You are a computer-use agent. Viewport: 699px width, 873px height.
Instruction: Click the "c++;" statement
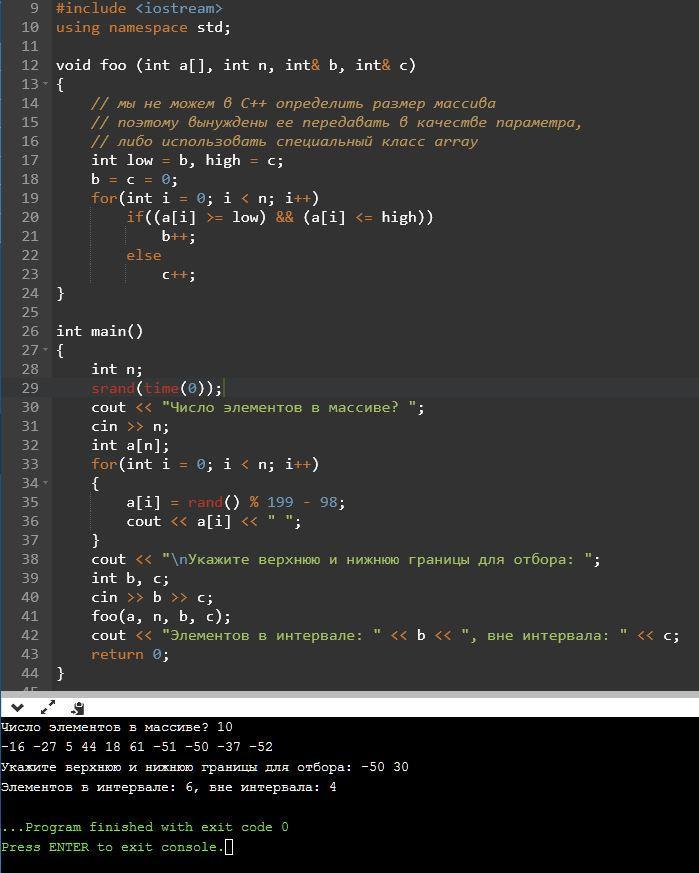tap(178, 274)
